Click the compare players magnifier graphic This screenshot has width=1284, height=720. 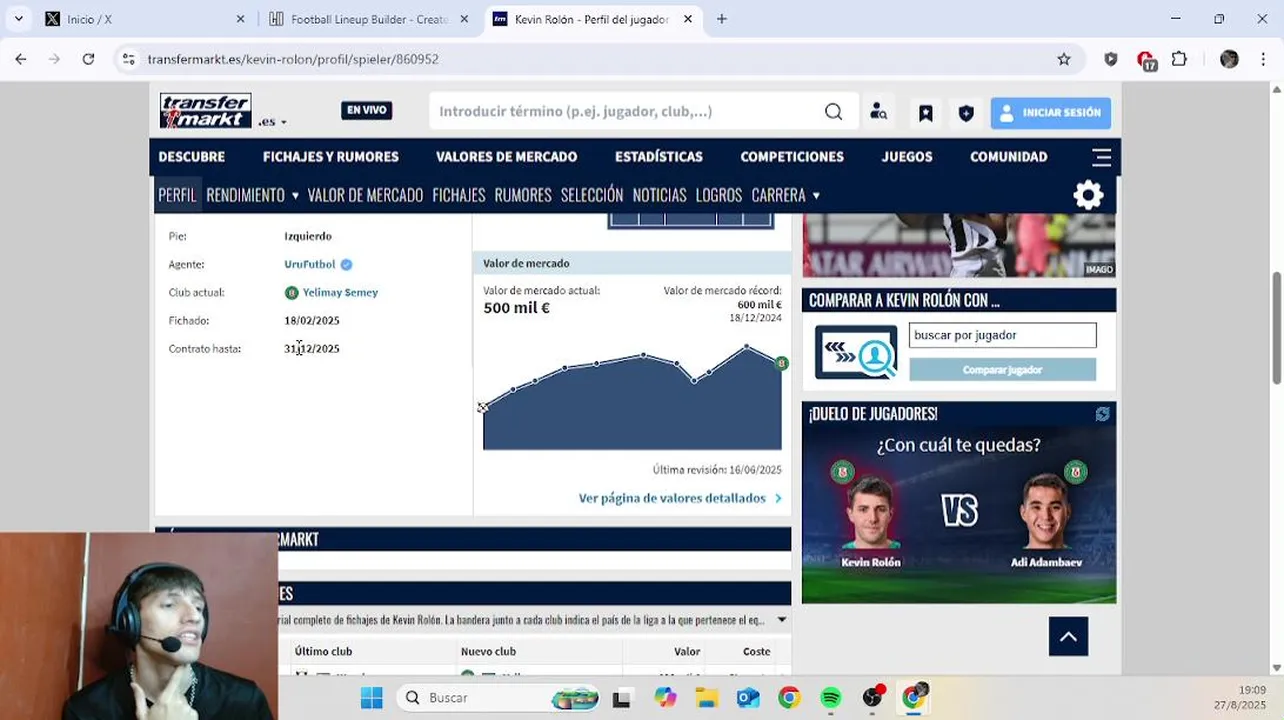[x=856, y=352]
